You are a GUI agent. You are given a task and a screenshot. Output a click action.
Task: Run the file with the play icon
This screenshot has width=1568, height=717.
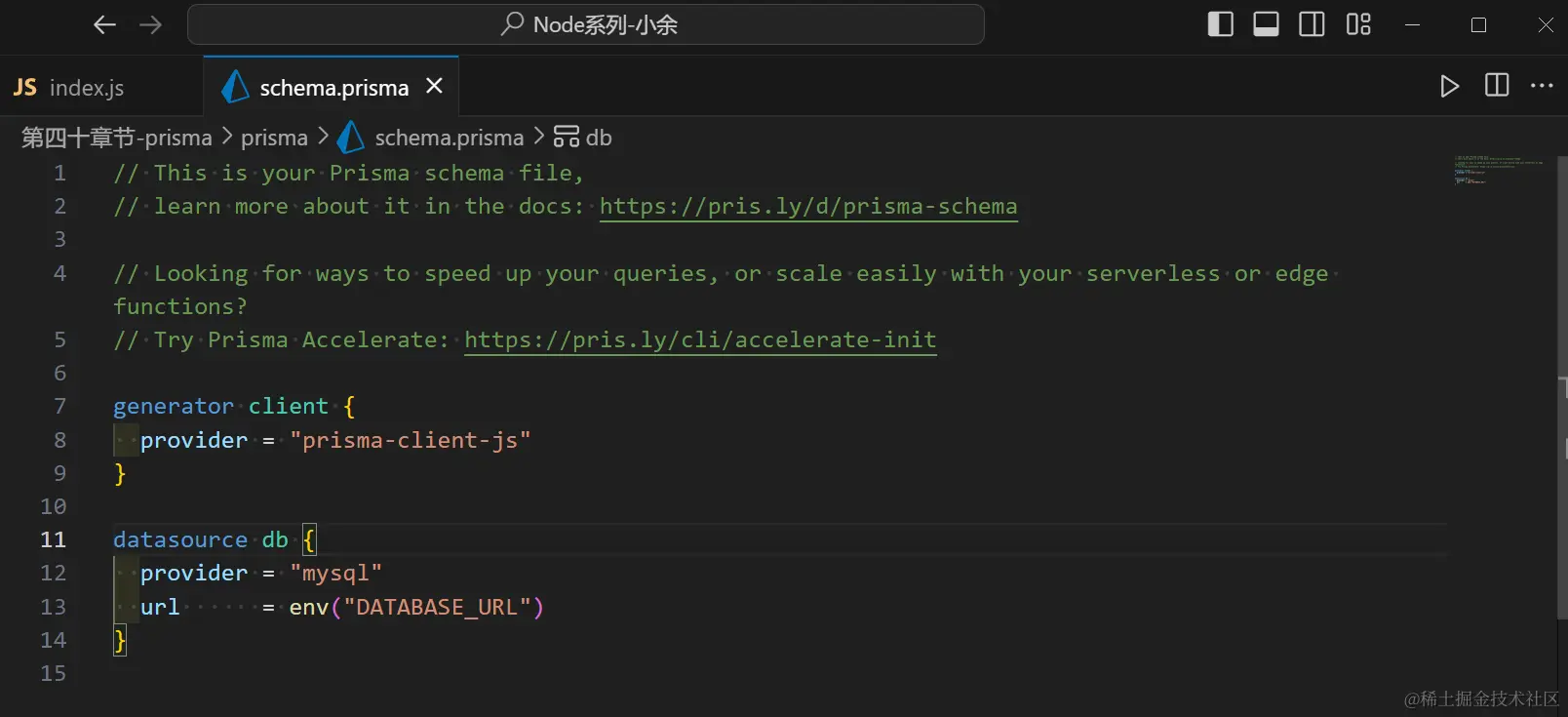(1449, 86)
